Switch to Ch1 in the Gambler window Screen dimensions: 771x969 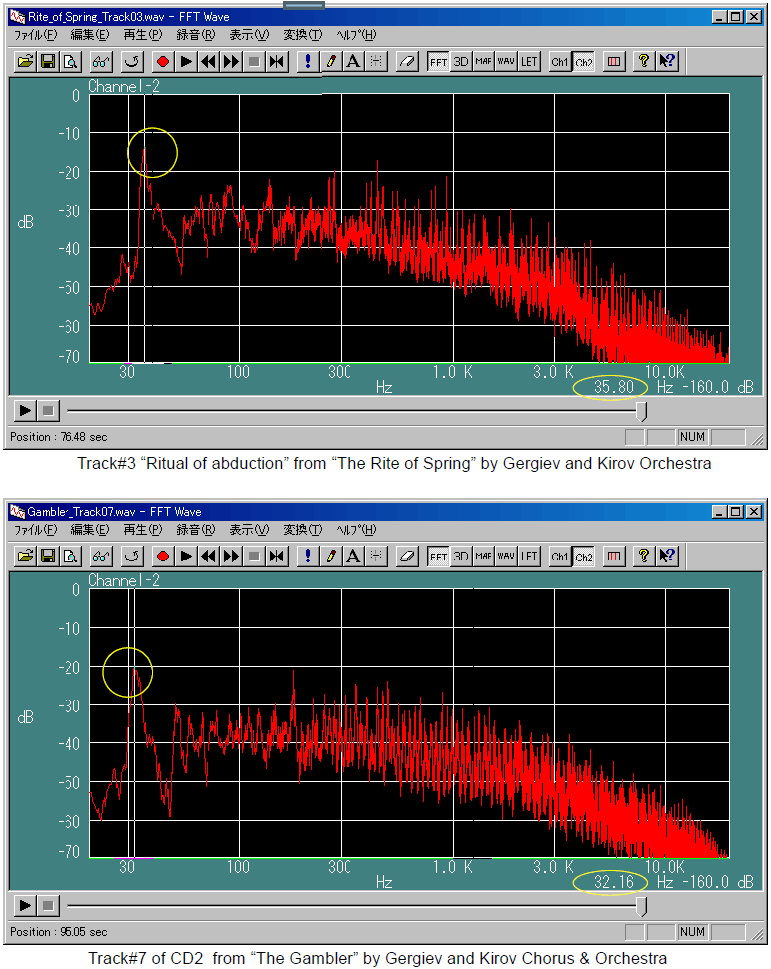pyautogui.click(x=560, y=556)
